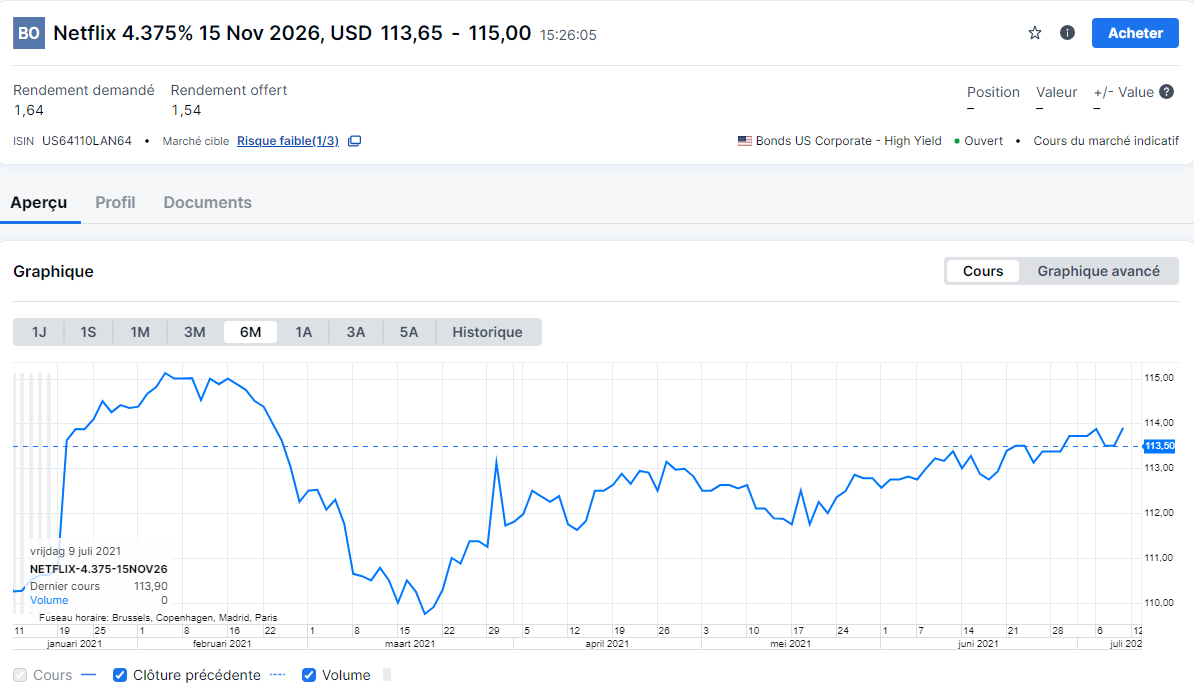Click the NETFLIX-4.375-15NOV26 tooltip label
Viewport: 1194px width, 695px height.
tap(99, 569)
